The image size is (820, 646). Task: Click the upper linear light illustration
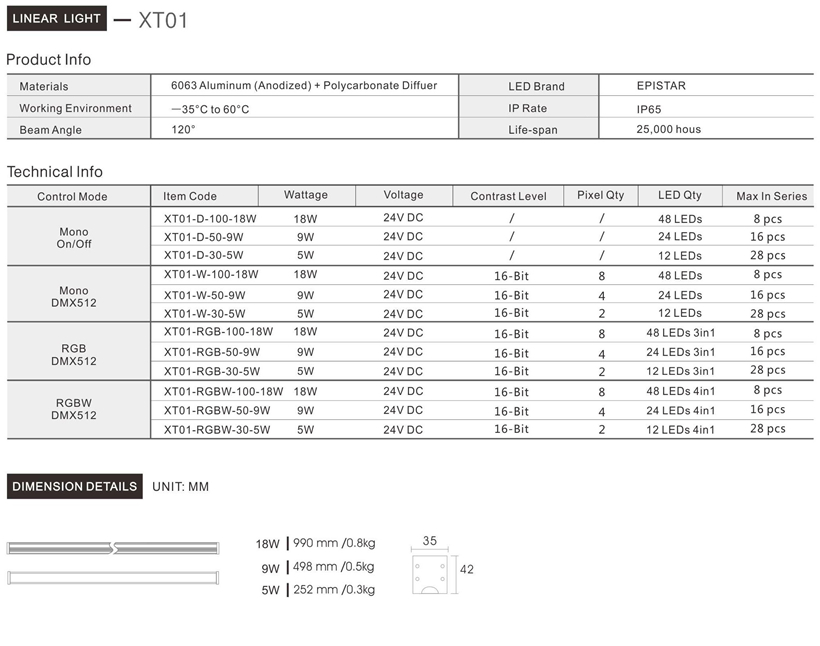point(112,547)
